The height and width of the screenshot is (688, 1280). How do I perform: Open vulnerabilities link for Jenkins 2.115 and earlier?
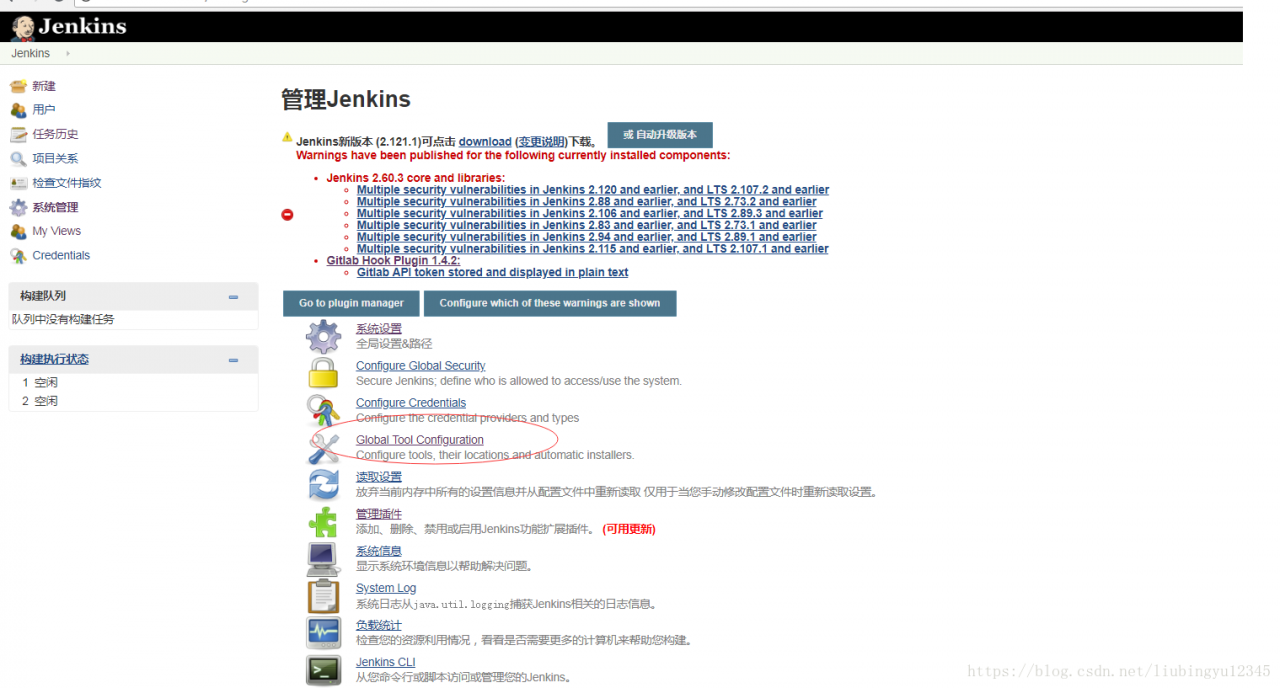[593, 249]
